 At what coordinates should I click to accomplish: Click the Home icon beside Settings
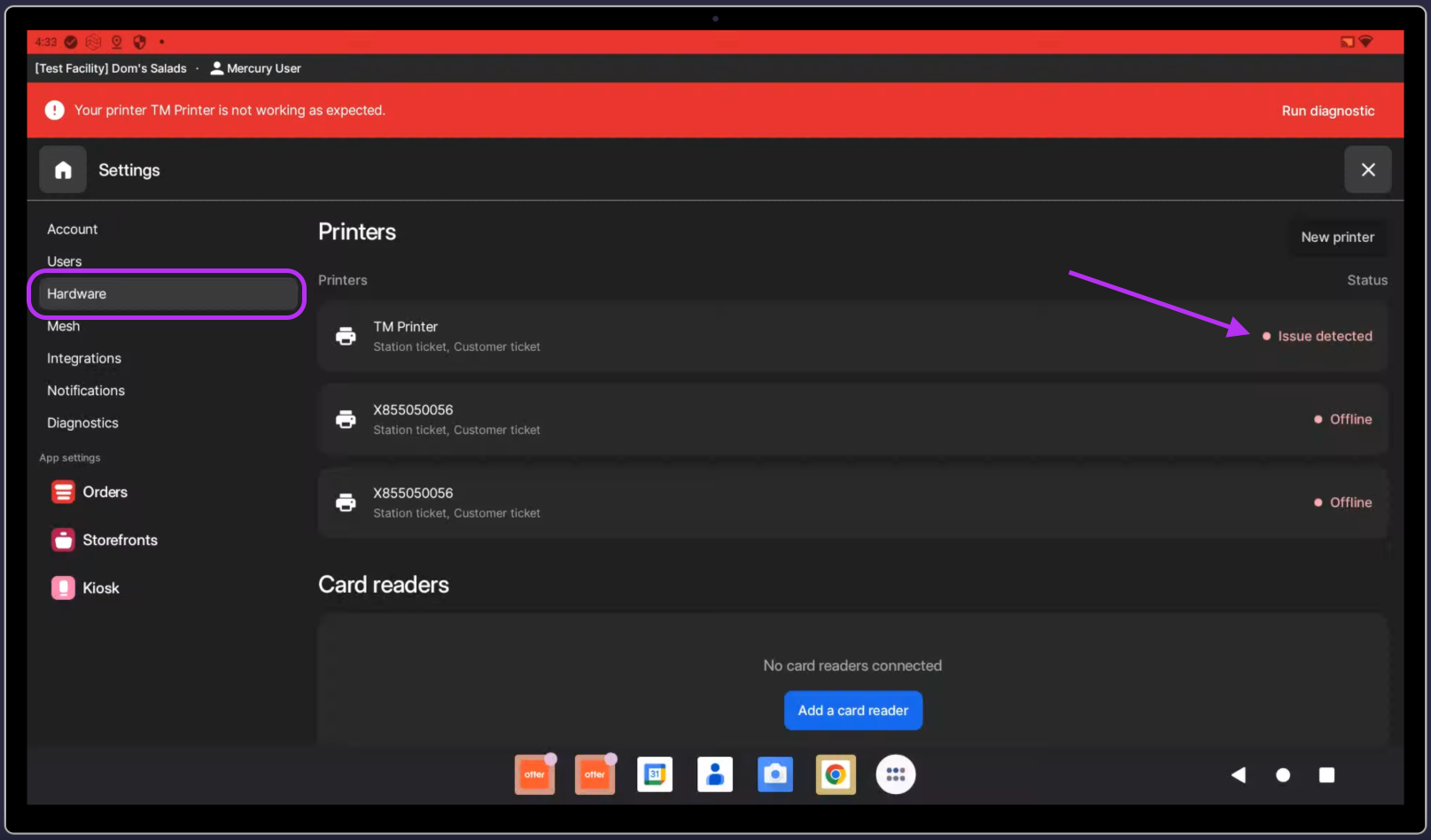click(x=63, y=169)
